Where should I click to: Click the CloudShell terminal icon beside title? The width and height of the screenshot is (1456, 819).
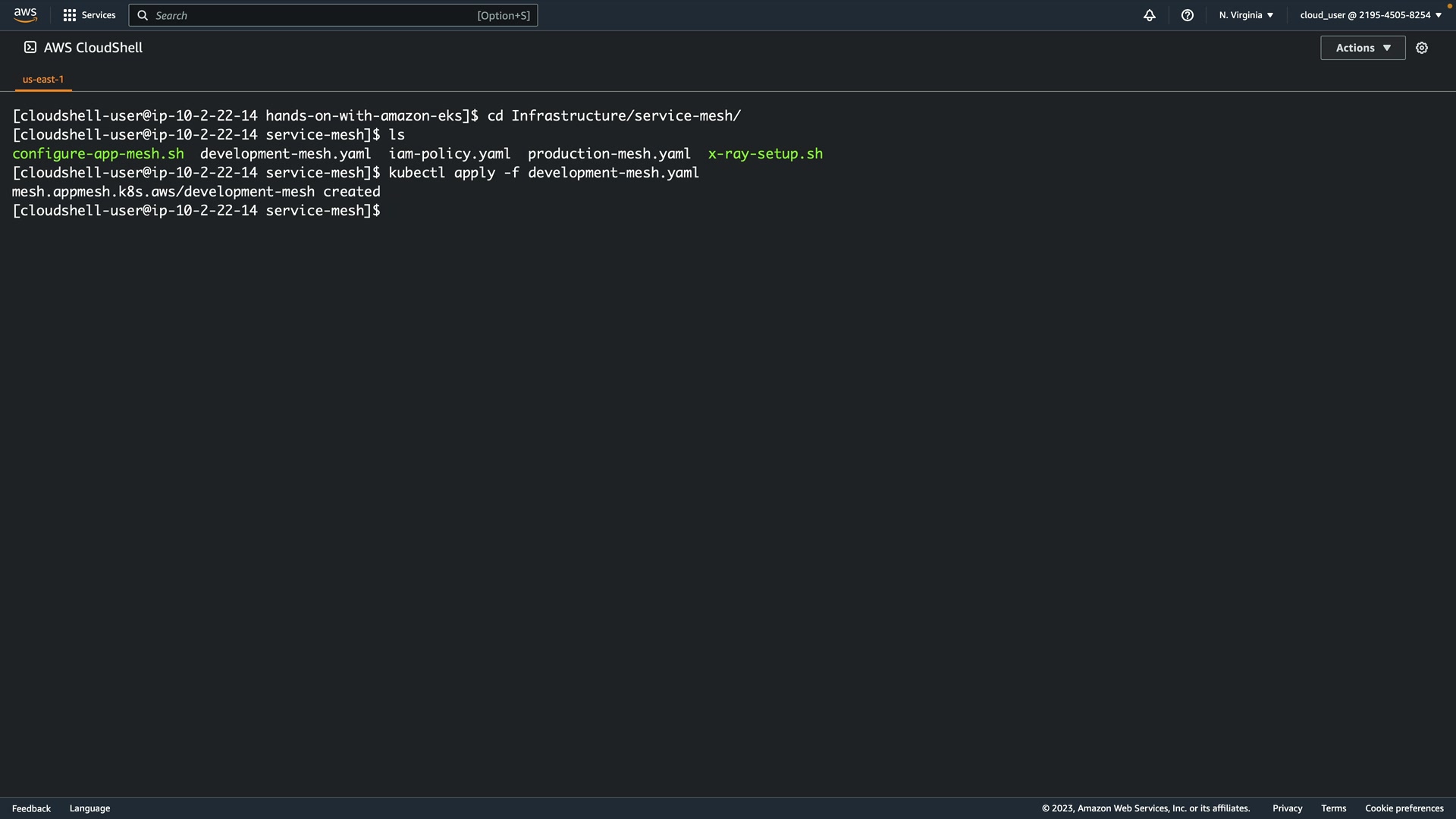(30, 48)
